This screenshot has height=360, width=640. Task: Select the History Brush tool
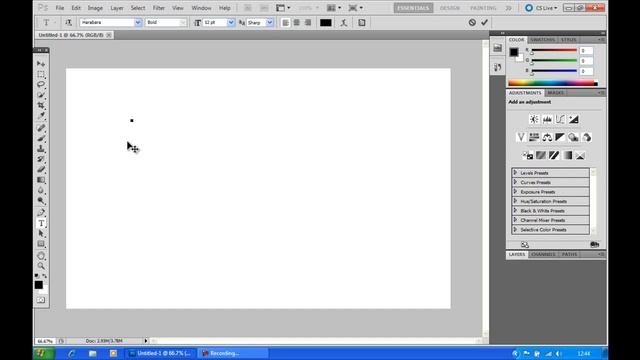[x=41, y=159]
